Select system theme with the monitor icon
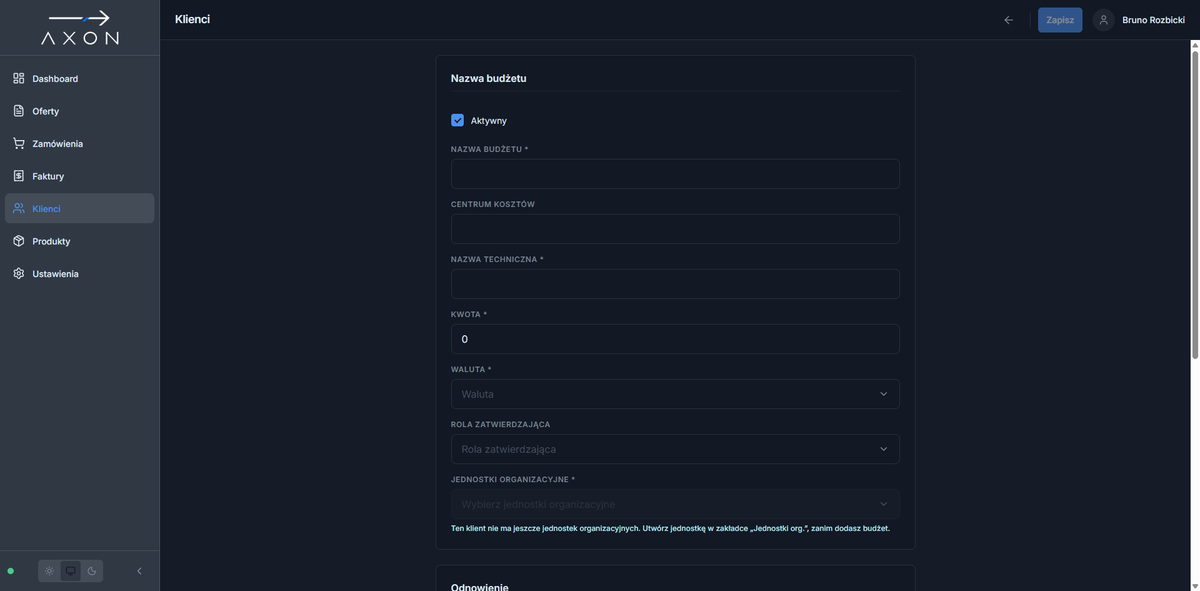 (70, 571)
